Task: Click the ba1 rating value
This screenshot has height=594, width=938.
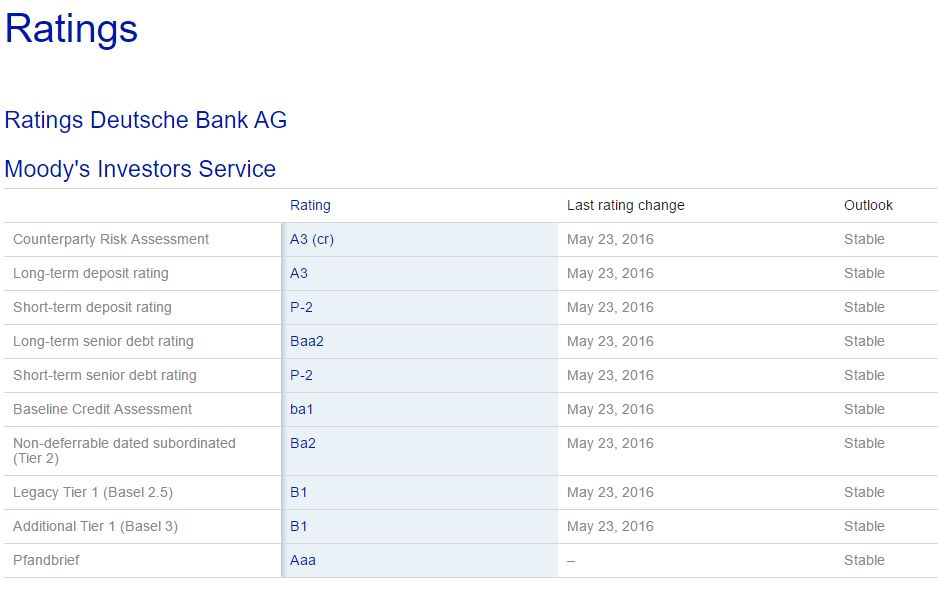Action: click(302, 409)
